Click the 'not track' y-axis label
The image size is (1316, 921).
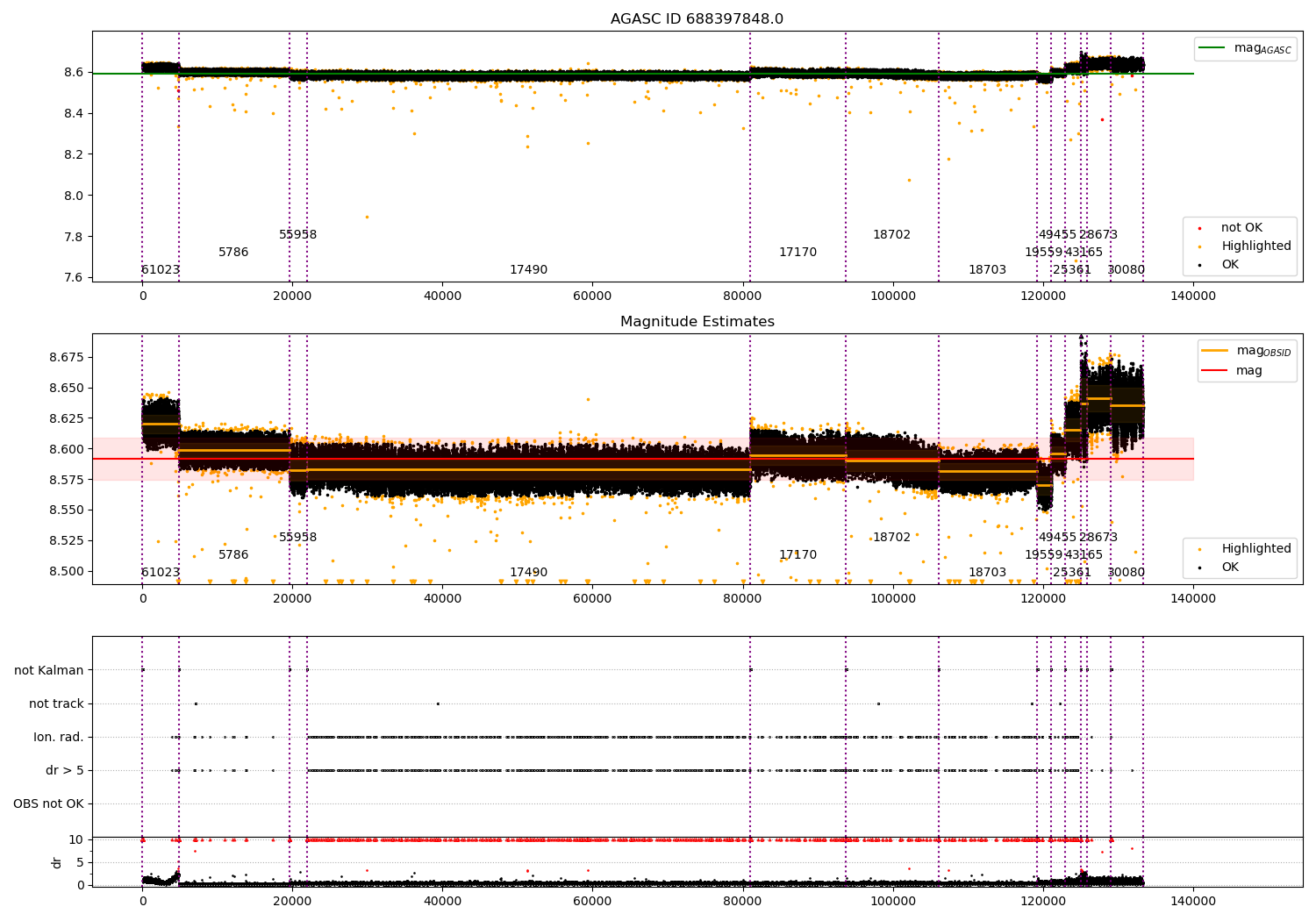point(56,704)
